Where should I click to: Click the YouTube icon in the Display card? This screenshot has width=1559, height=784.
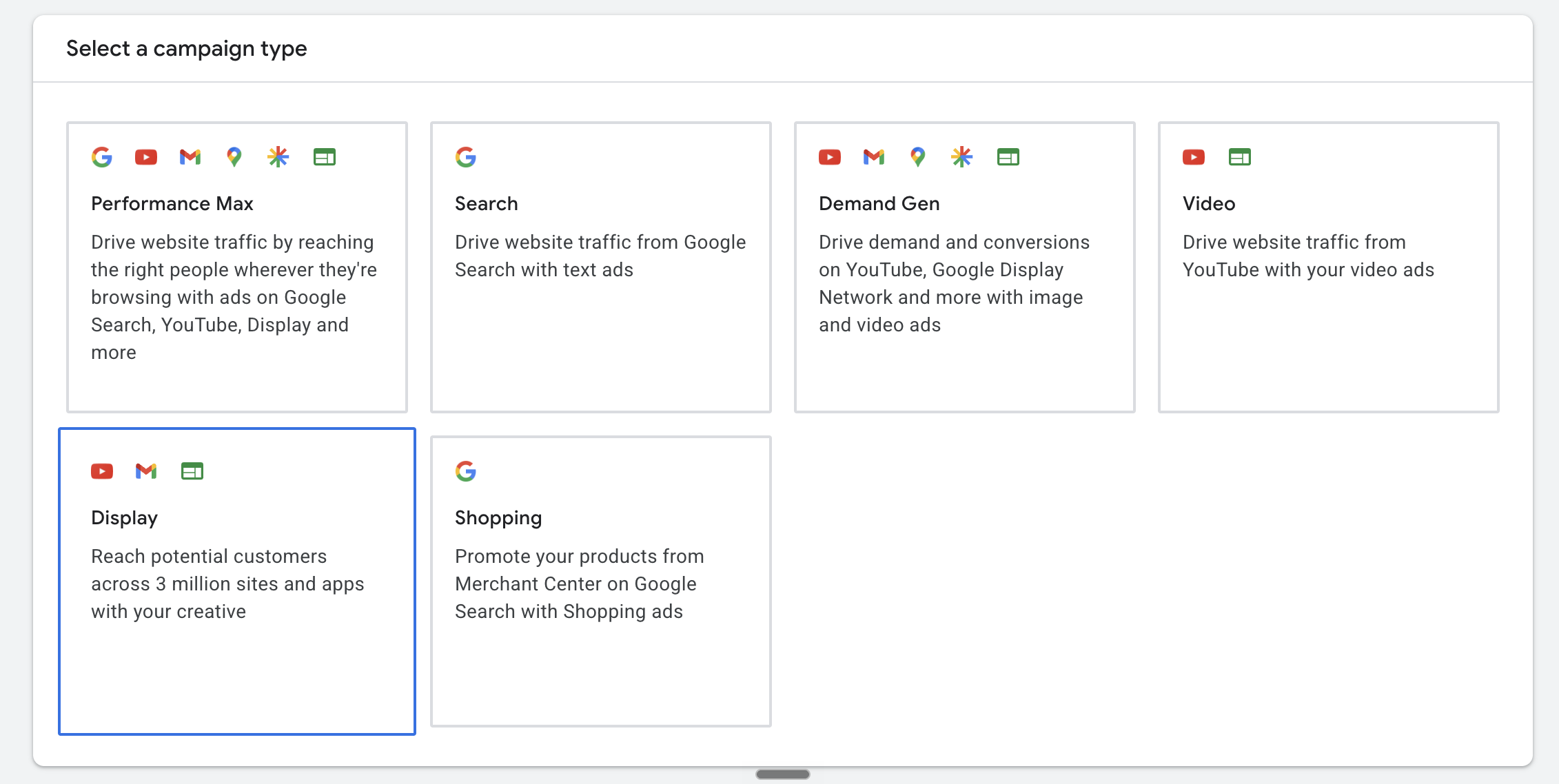102,471
